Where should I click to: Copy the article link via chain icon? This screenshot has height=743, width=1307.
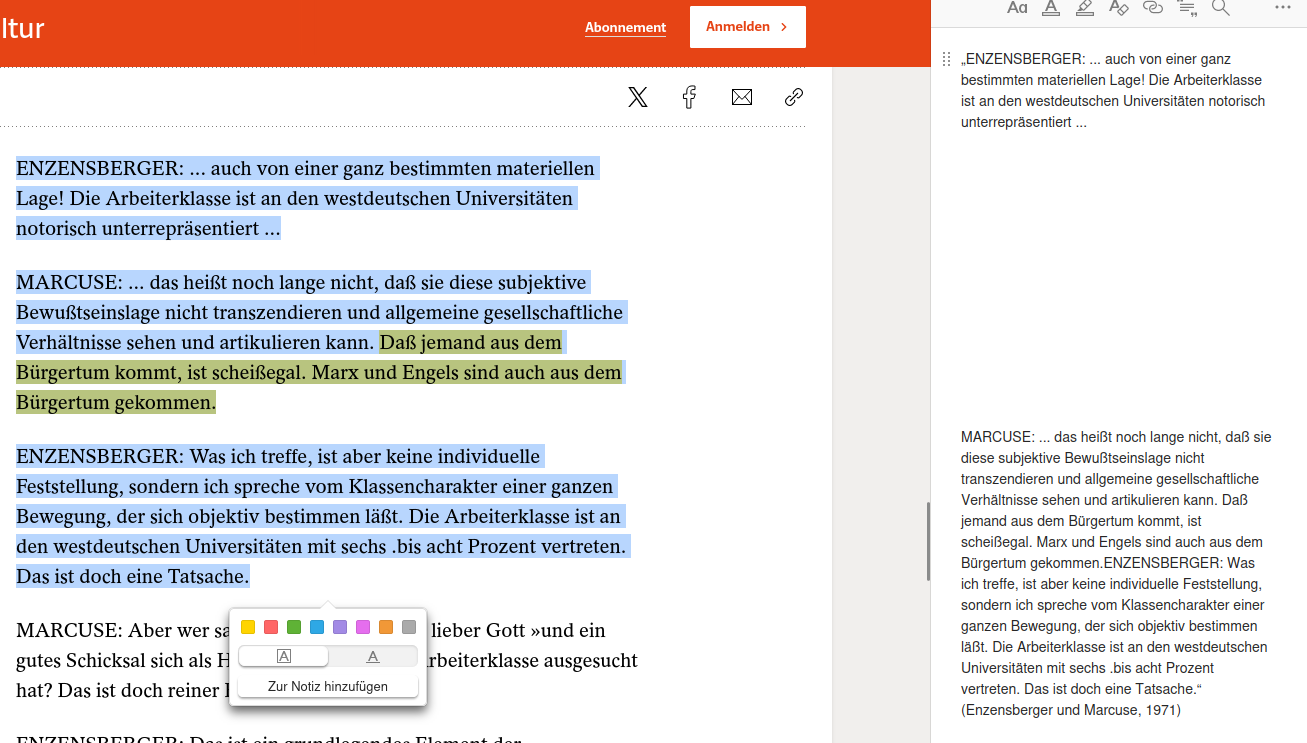coord(794,97)
